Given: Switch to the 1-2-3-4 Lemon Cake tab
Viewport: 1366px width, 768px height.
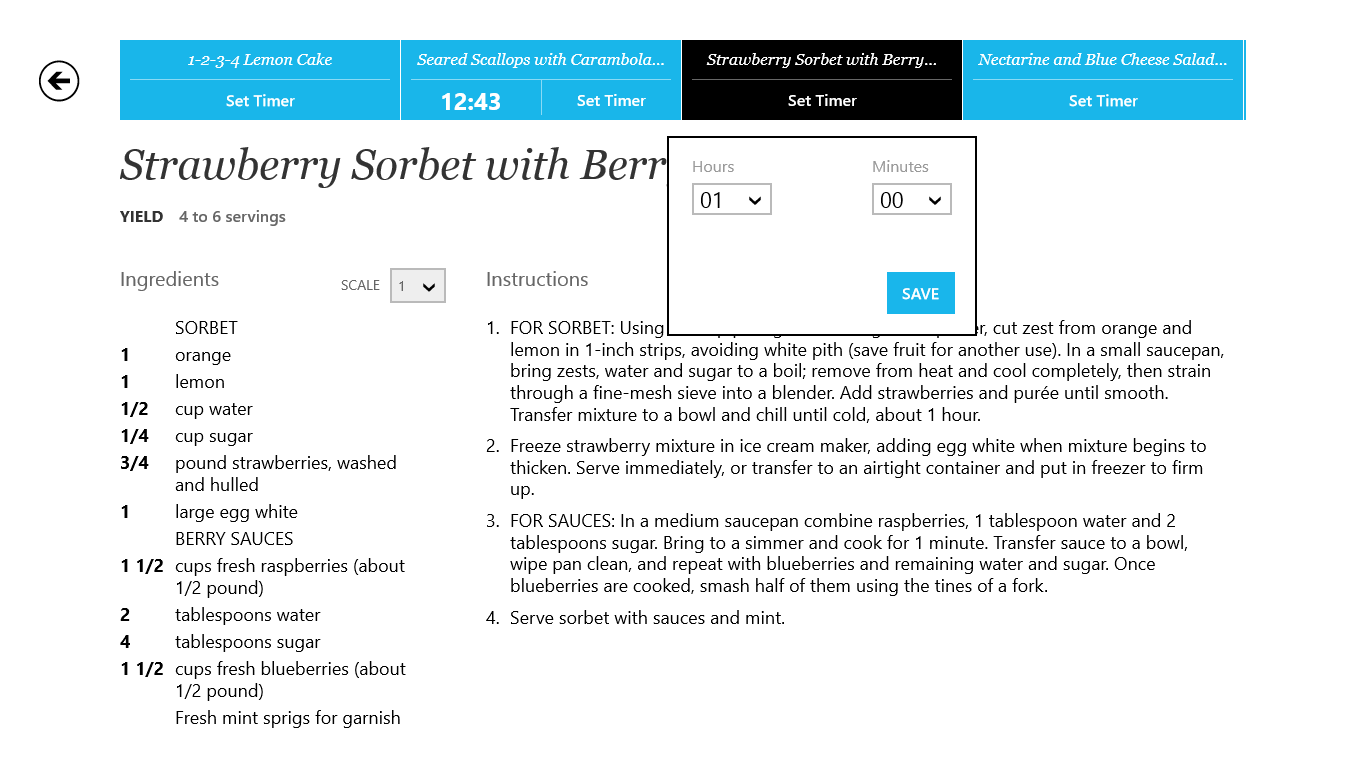Looking at the screenshot, I should [x=260, y=60].
